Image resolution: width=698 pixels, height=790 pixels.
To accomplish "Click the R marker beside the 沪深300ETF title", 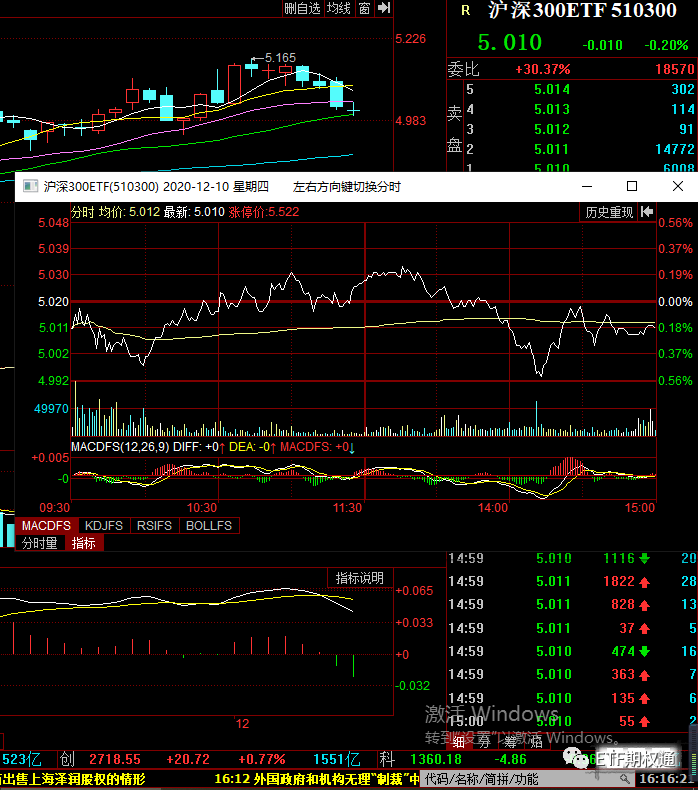I will (x=466, y=11).
